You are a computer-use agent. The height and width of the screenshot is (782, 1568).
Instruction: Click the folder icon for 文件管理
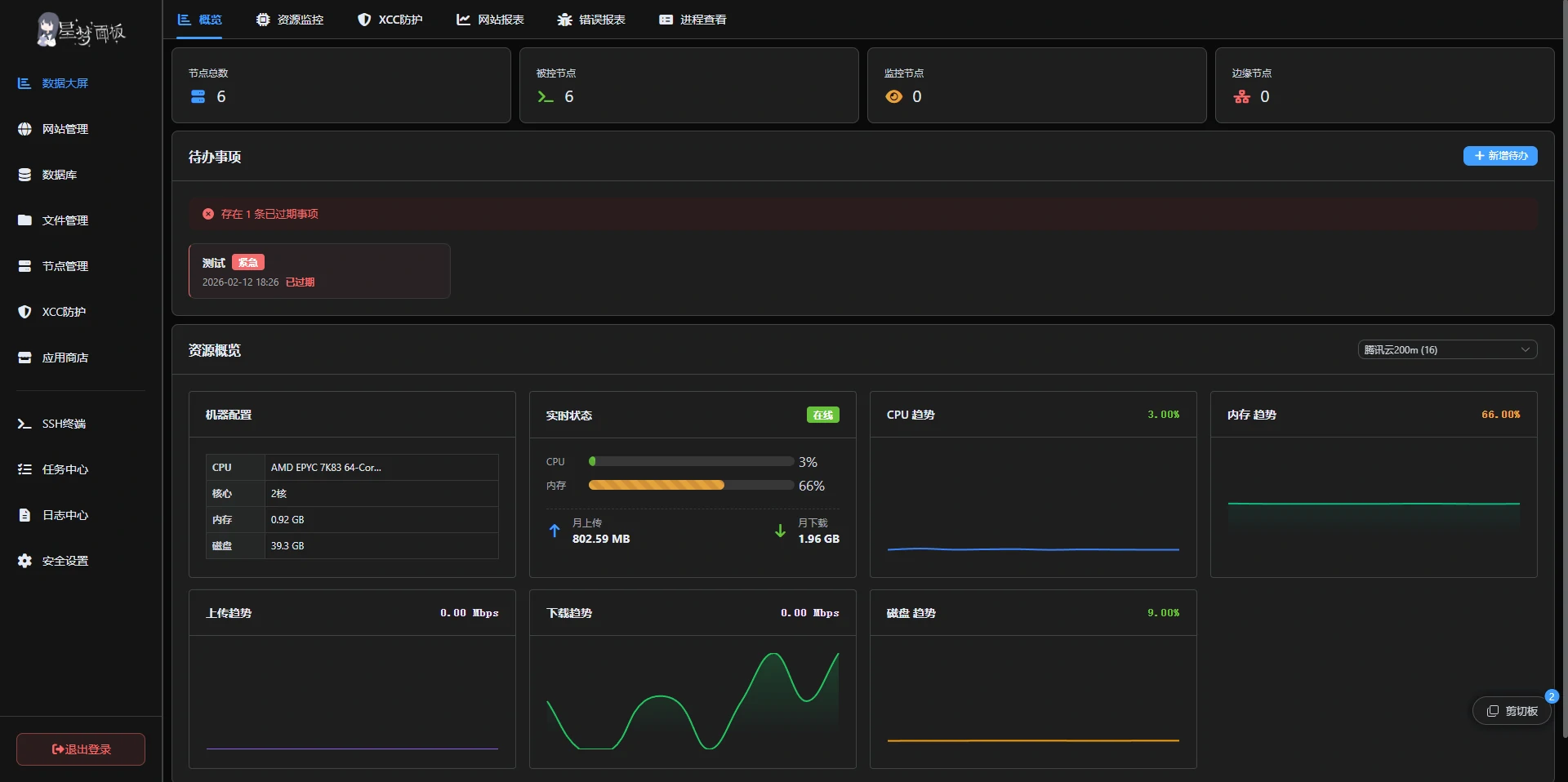(x=24, y=220)
